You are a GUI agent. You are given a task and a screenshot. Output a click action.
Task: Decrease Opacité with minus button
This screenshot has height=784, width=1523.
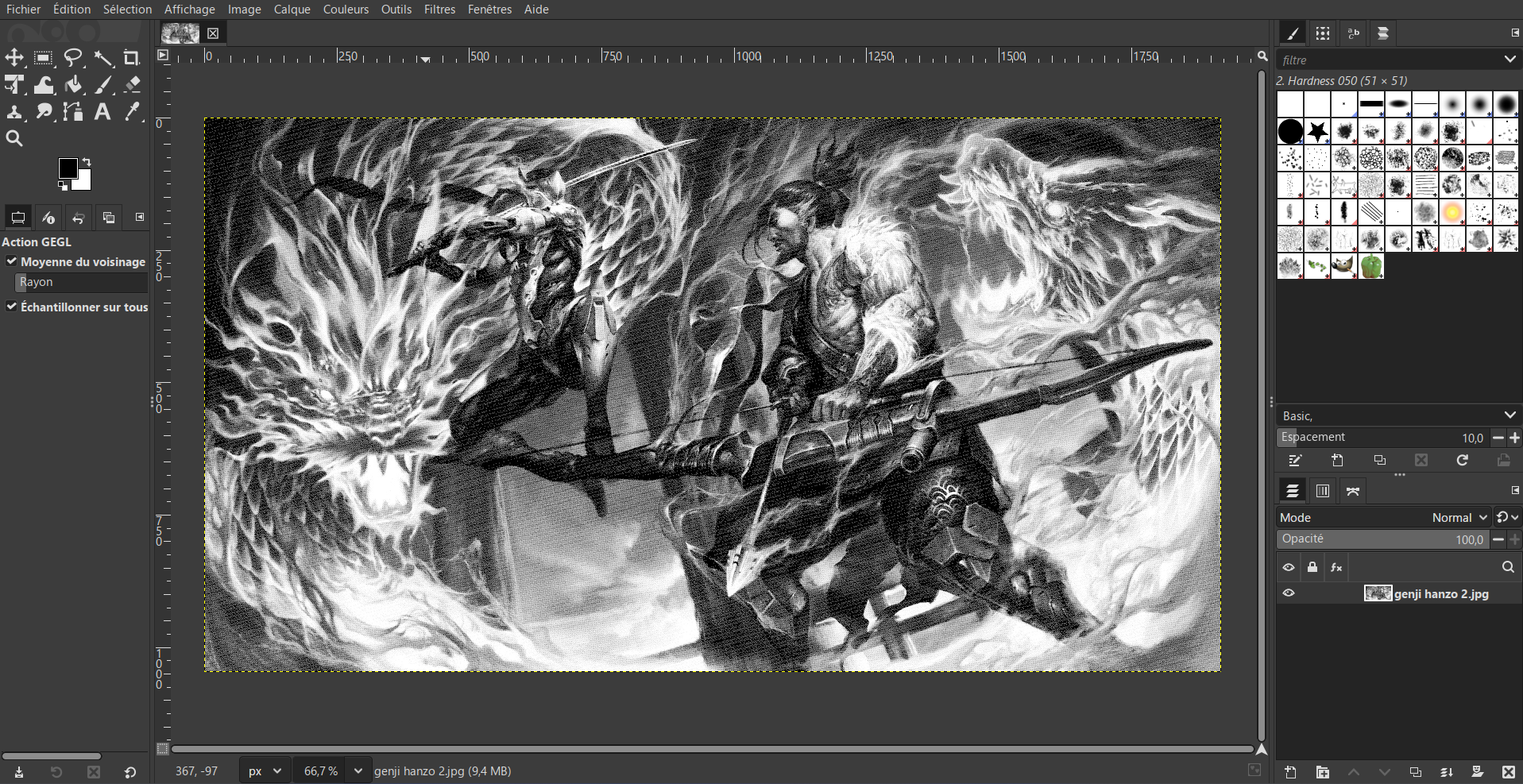[x=1498, y=539]
